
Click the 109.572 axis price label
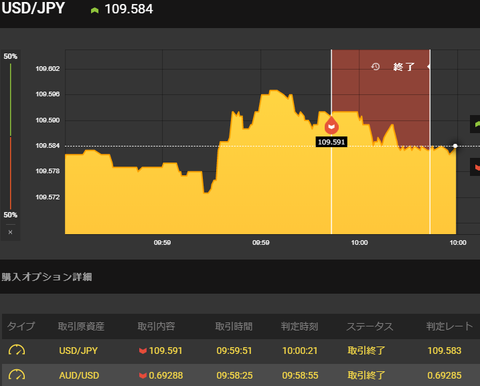pyautogui.click(x=48, y=197)
